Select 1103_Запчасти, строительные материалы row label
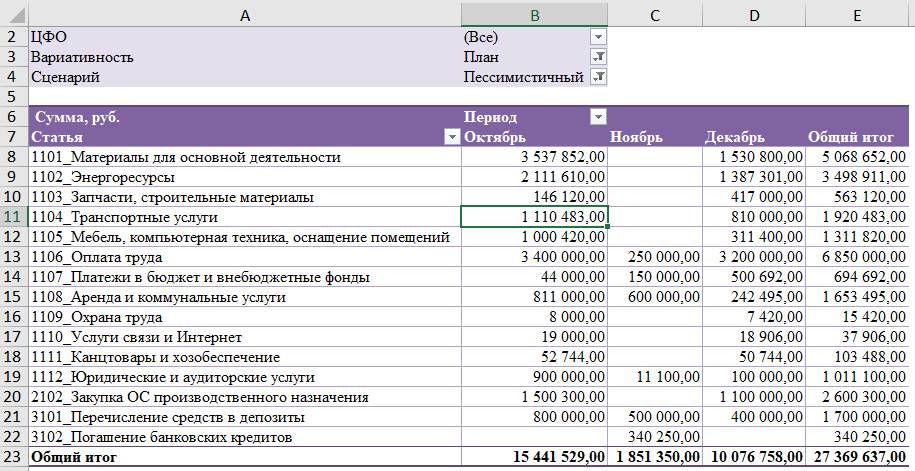915x471 pixels. [x=245, y=197]
